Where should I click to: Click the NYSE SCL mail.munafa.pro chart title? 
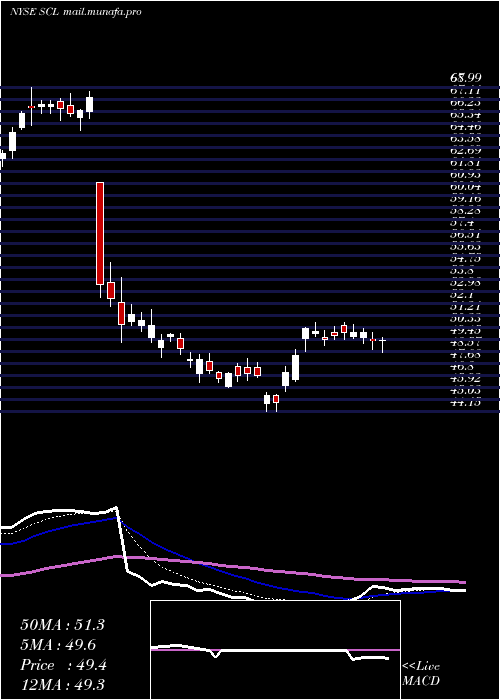click(x=75, y=12)
